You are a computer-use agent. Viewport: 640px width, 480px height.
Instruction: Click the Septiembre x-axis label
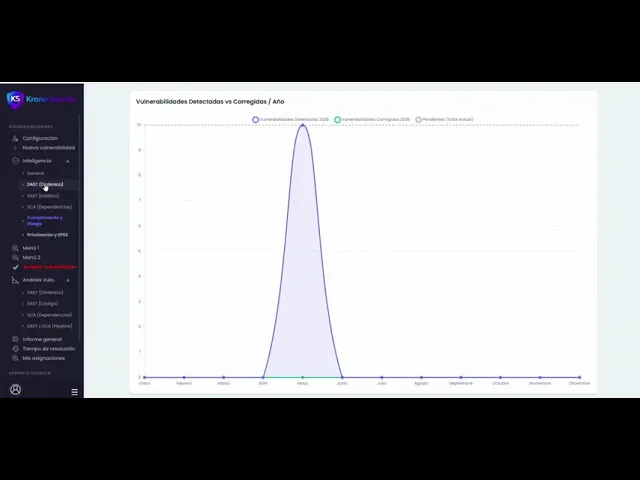461,384
